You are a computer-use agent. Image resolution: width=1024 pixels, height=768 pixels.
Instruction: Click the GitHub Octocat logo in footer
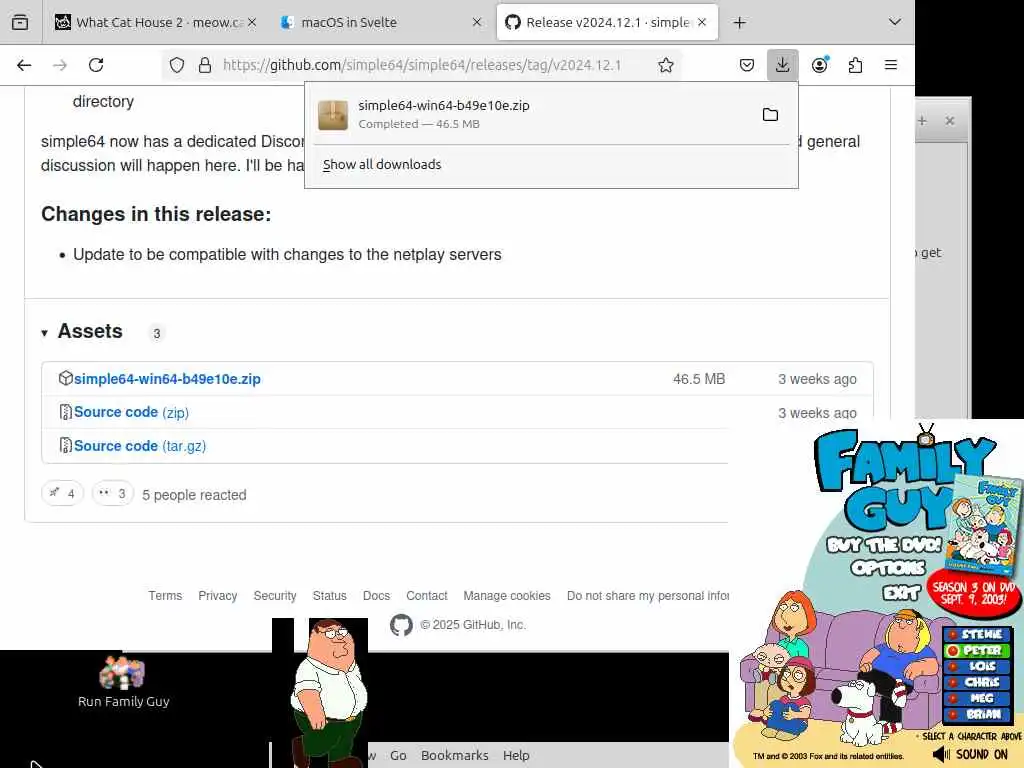[x=401, y=625]
